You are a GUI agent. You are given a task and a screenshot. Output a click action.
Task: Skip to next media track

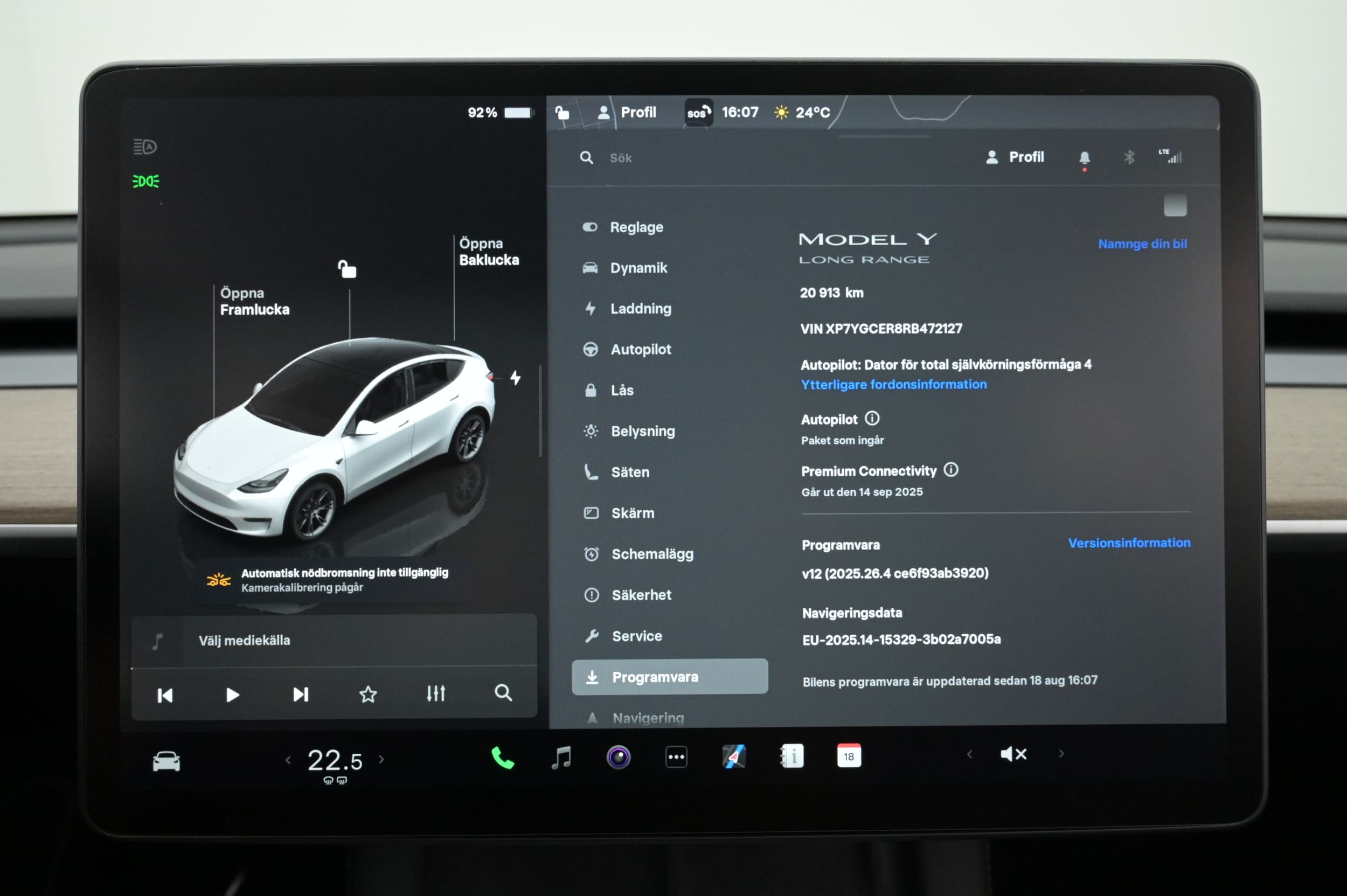tap(301, 694)
